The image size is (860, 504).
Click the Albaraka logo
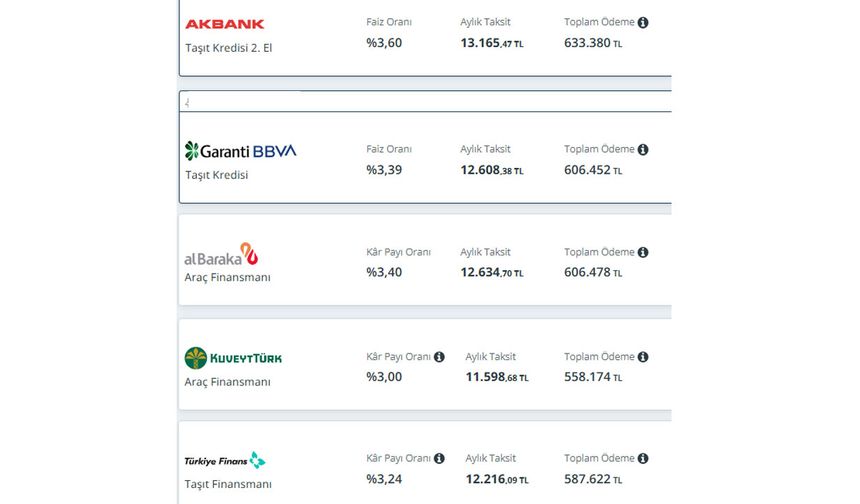click(x=221, y=254)
